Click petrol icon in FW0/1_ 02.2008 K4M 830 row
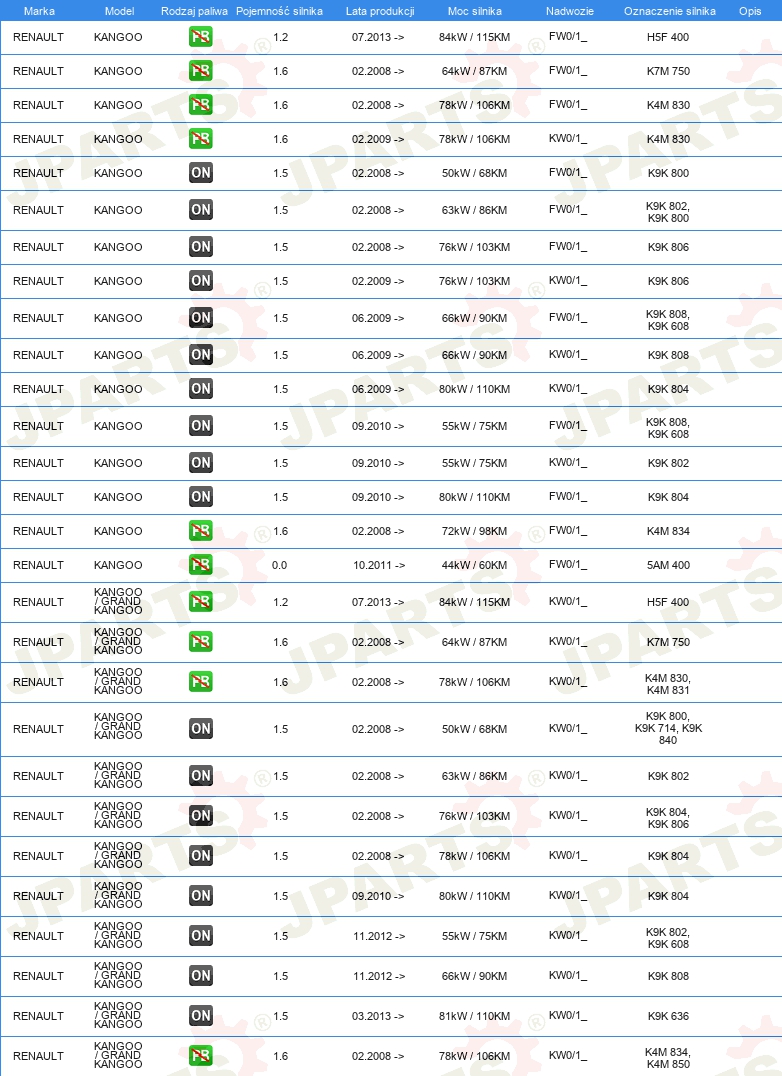 pos(201,105)
